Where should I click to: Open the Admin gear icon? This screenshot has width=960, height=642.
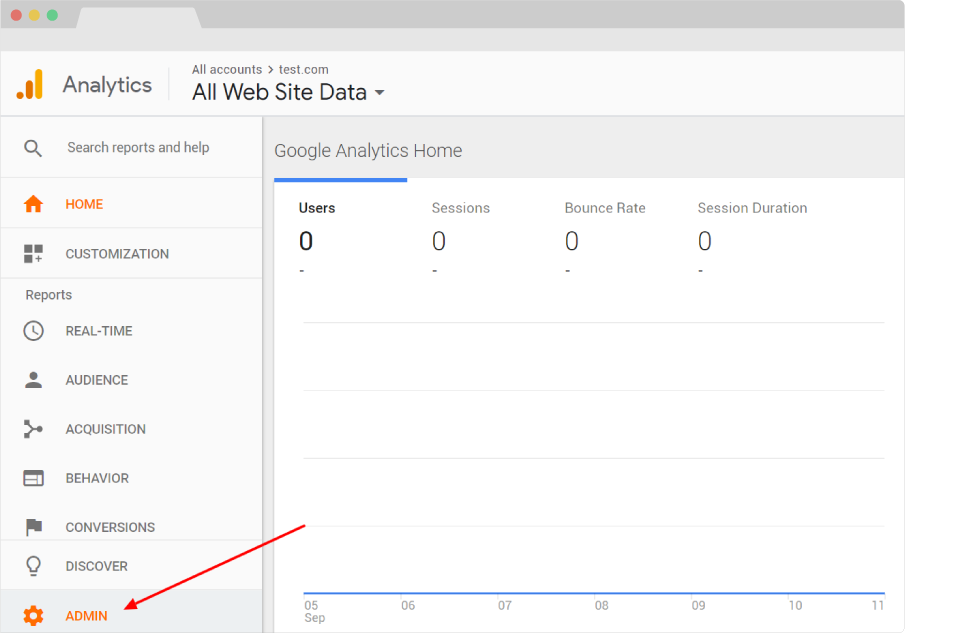point(33,615)
